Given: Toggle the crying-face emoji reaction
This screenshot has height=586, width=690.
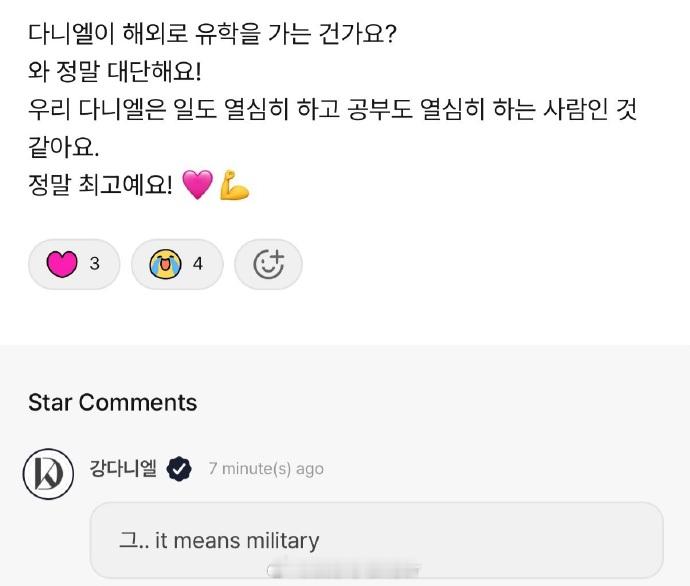Looking at the screenshot, I should [177, 264].
